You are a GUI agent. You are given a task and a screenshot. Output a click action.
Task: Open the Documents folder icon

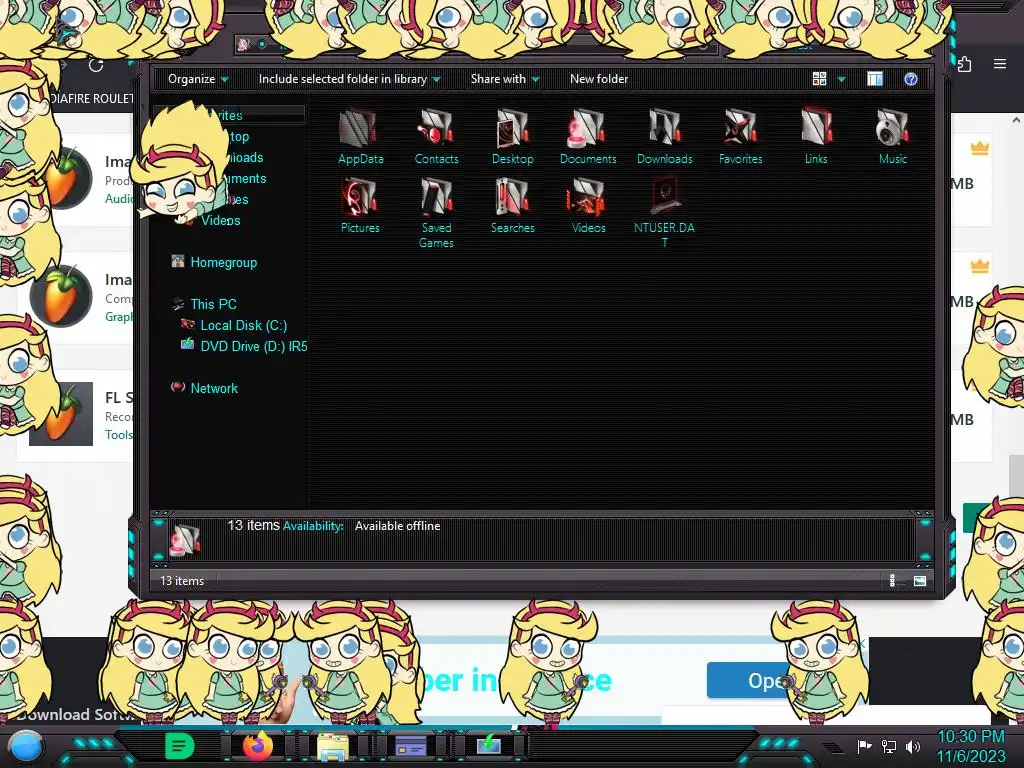tap(588, 127)
